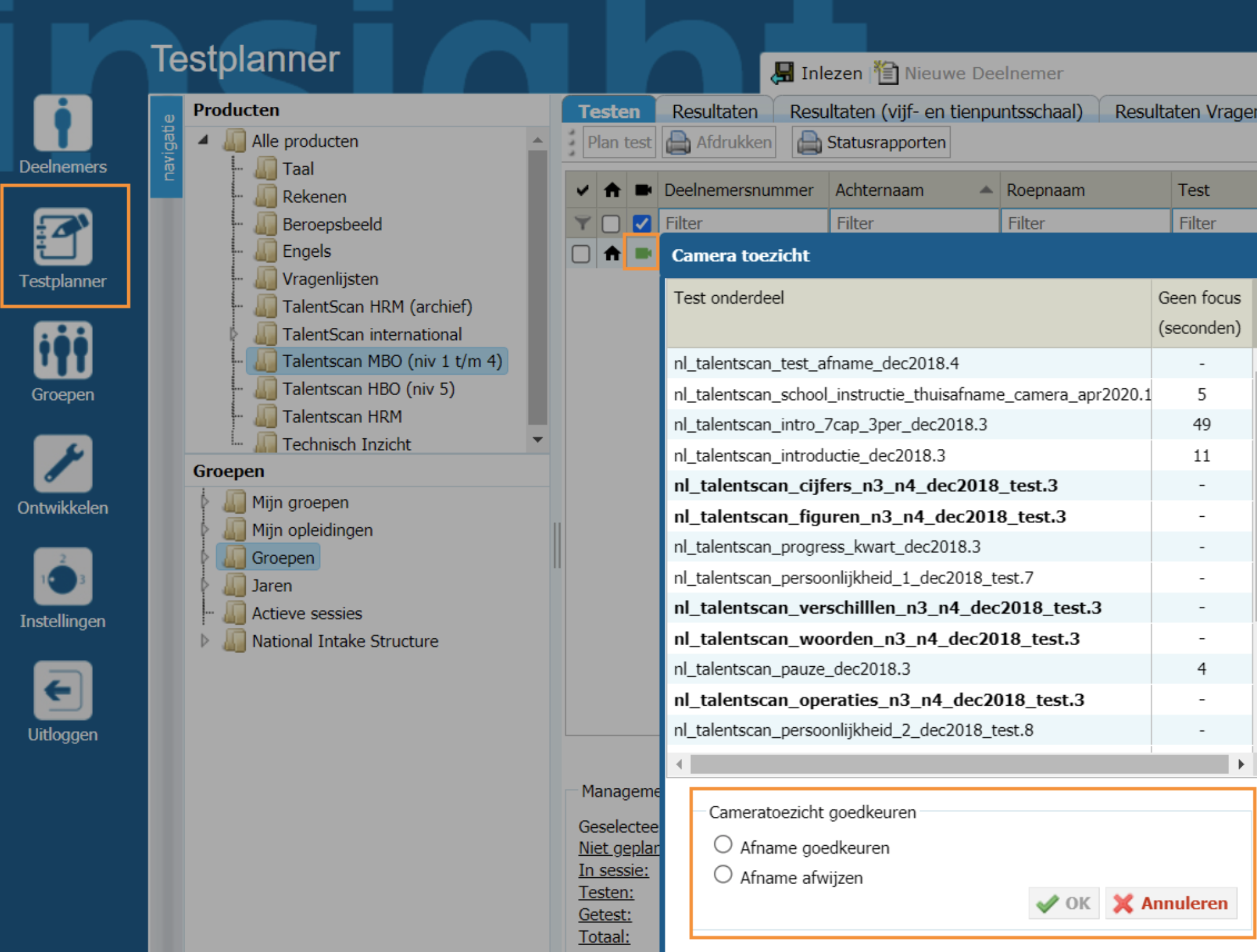Screen dimensions: 1257x952
Task: Open Ontwikkelen wrench icon
Action: pos(62,464)
